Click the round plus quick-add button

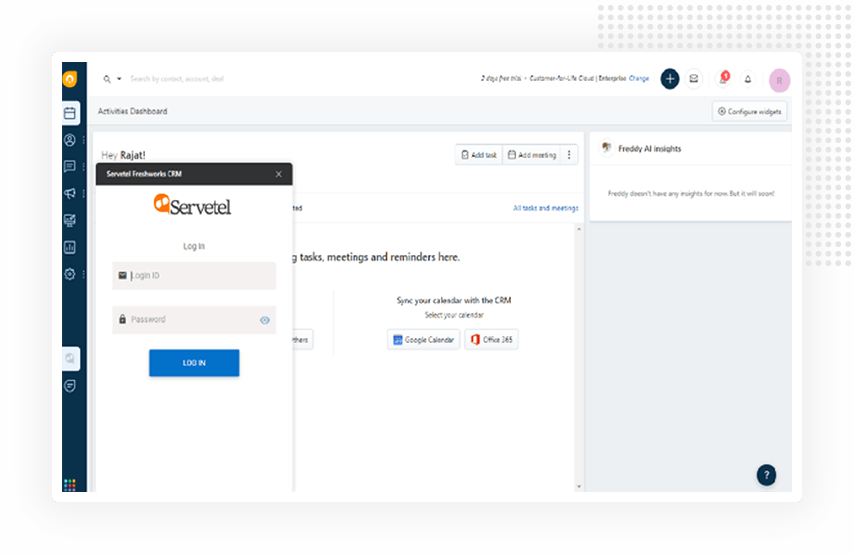(x=670, y=79)
